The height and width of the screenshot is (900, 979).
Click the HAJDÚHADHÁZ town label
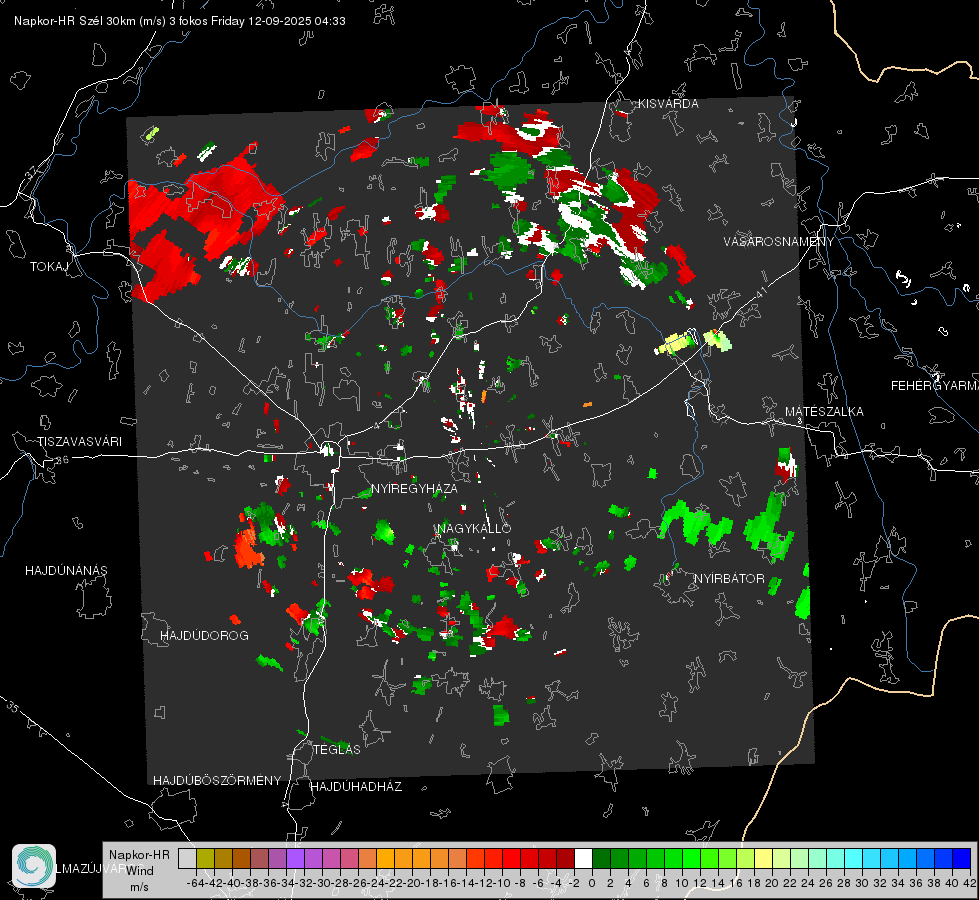pyautogui.click(x=356, y=786)
